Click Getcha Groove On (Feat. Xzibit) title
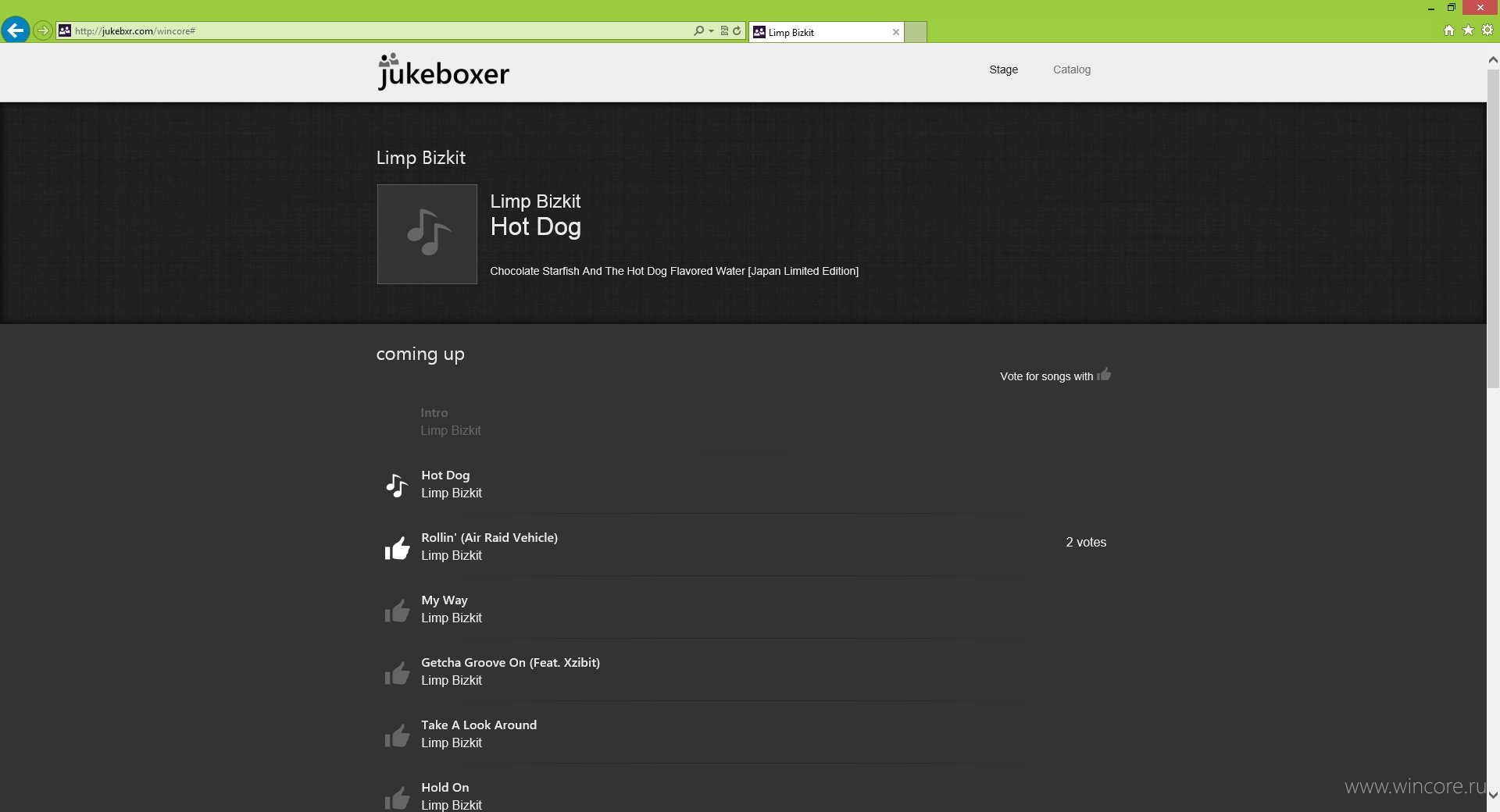1500x812 pixels. pos(510,663)
